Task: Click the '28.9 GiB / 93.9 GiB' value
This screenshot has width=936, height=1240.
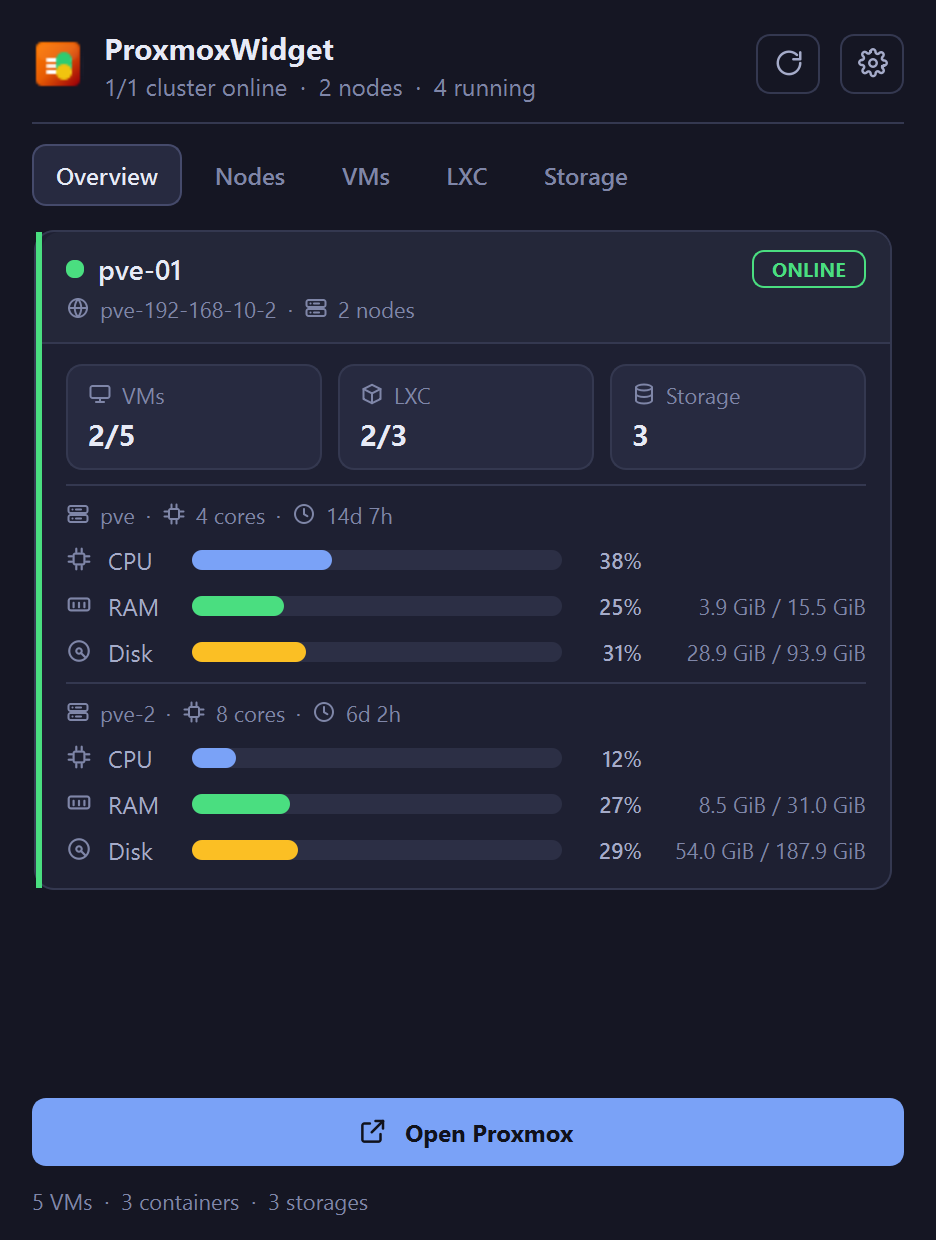Action: coord(776,653)
